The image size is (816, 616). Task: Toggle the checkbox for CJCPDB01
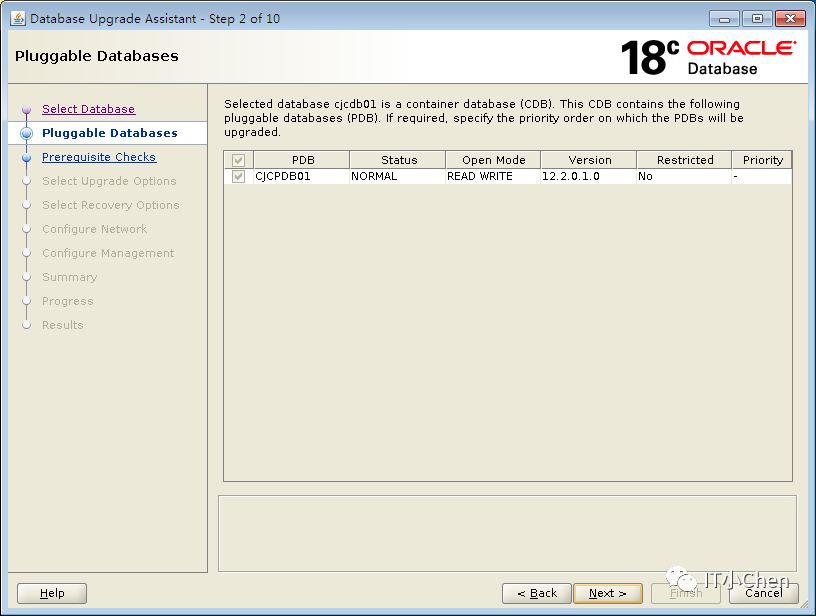pos(238,176)
